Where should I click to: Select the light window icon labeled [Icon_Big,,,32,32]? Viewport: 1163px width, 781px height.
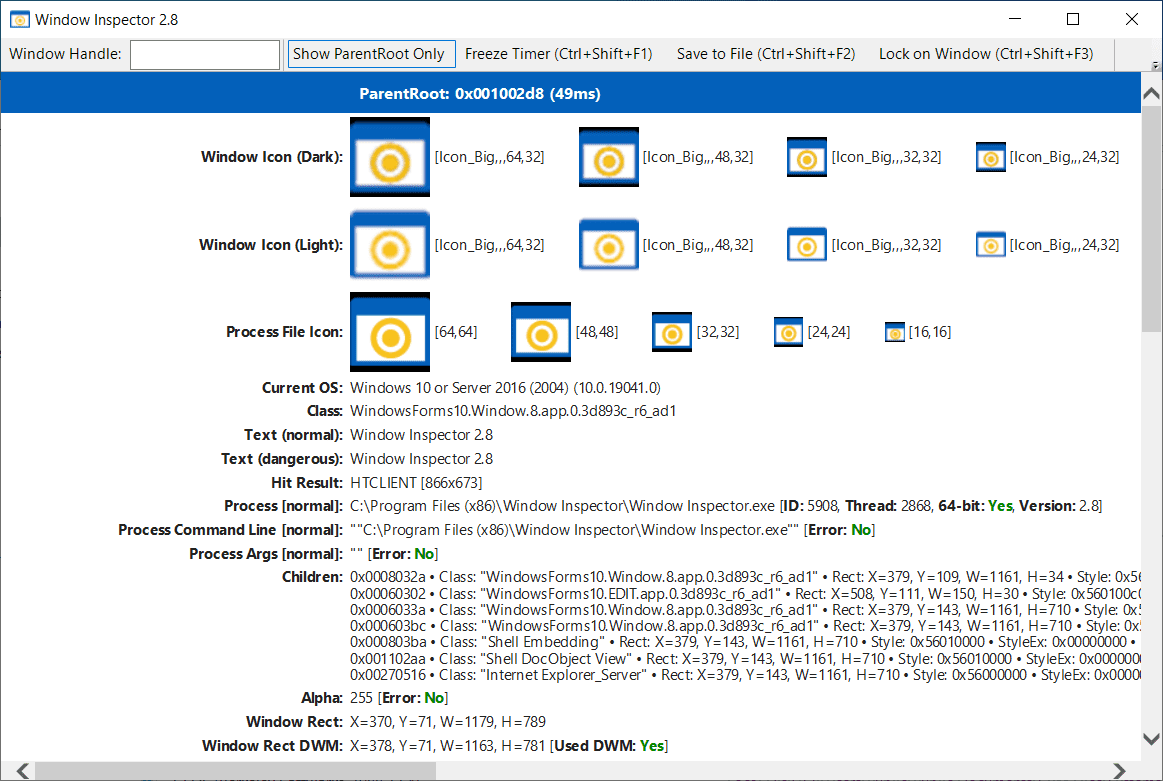coord(807,245)
